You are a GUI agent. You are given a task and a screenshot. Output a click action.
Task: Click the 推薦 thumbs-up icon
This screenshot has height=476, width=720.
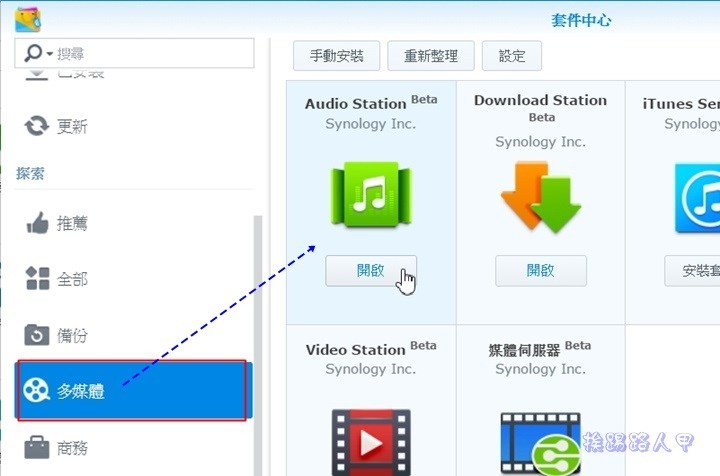pyautogui.click(x=37, y=223)
